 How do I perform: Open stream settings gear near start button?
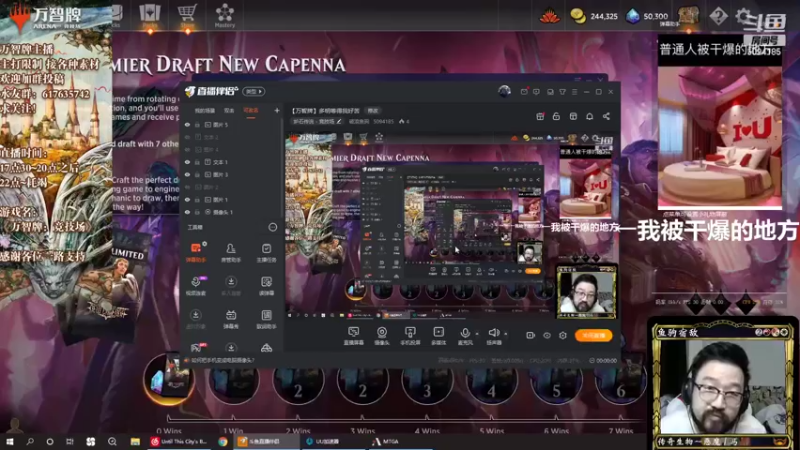click(563, 335)
